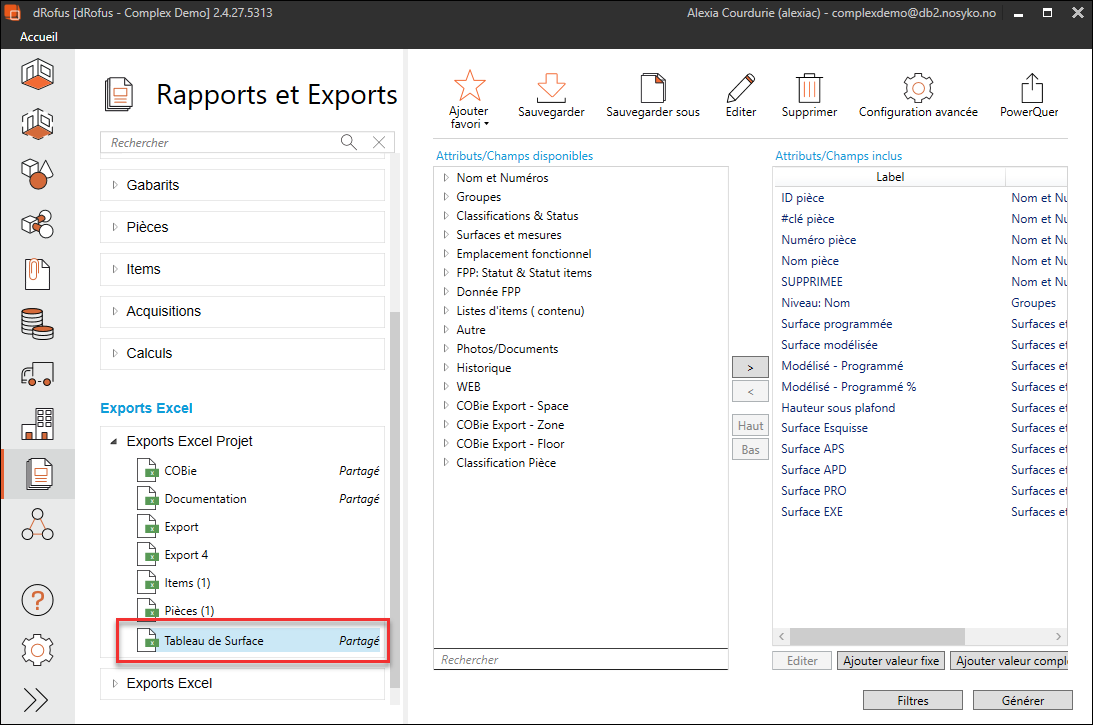The height and width of the screenshot is (725, 1093).
Task: Click the Ajouter valeur fixe button
Action: (x=890, y=661)
